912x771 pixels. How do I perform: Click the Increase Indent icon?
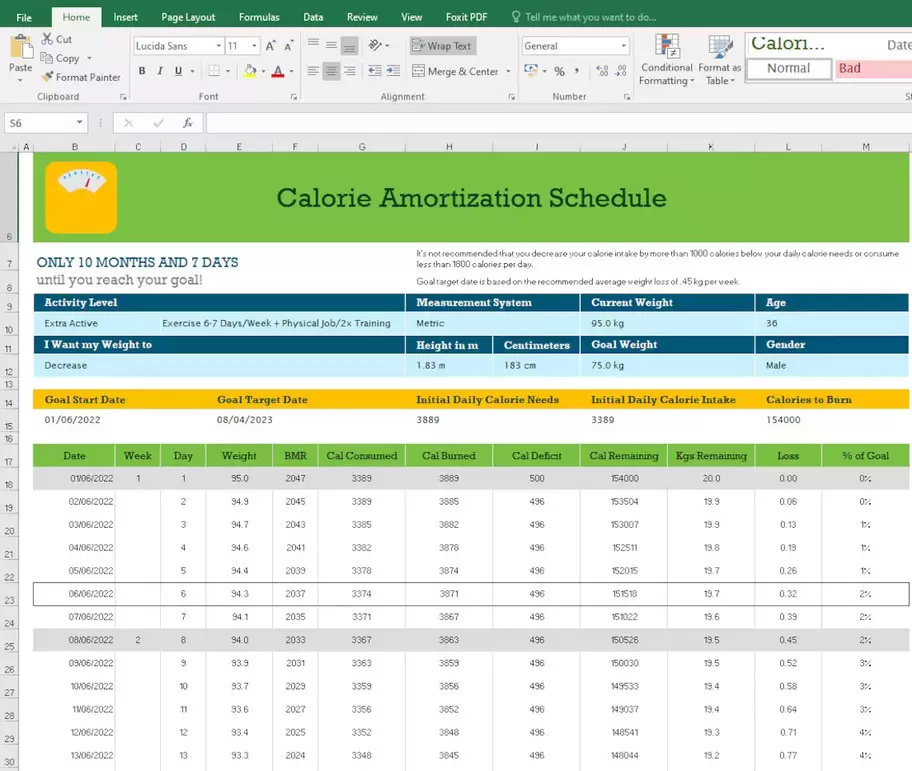391,71
